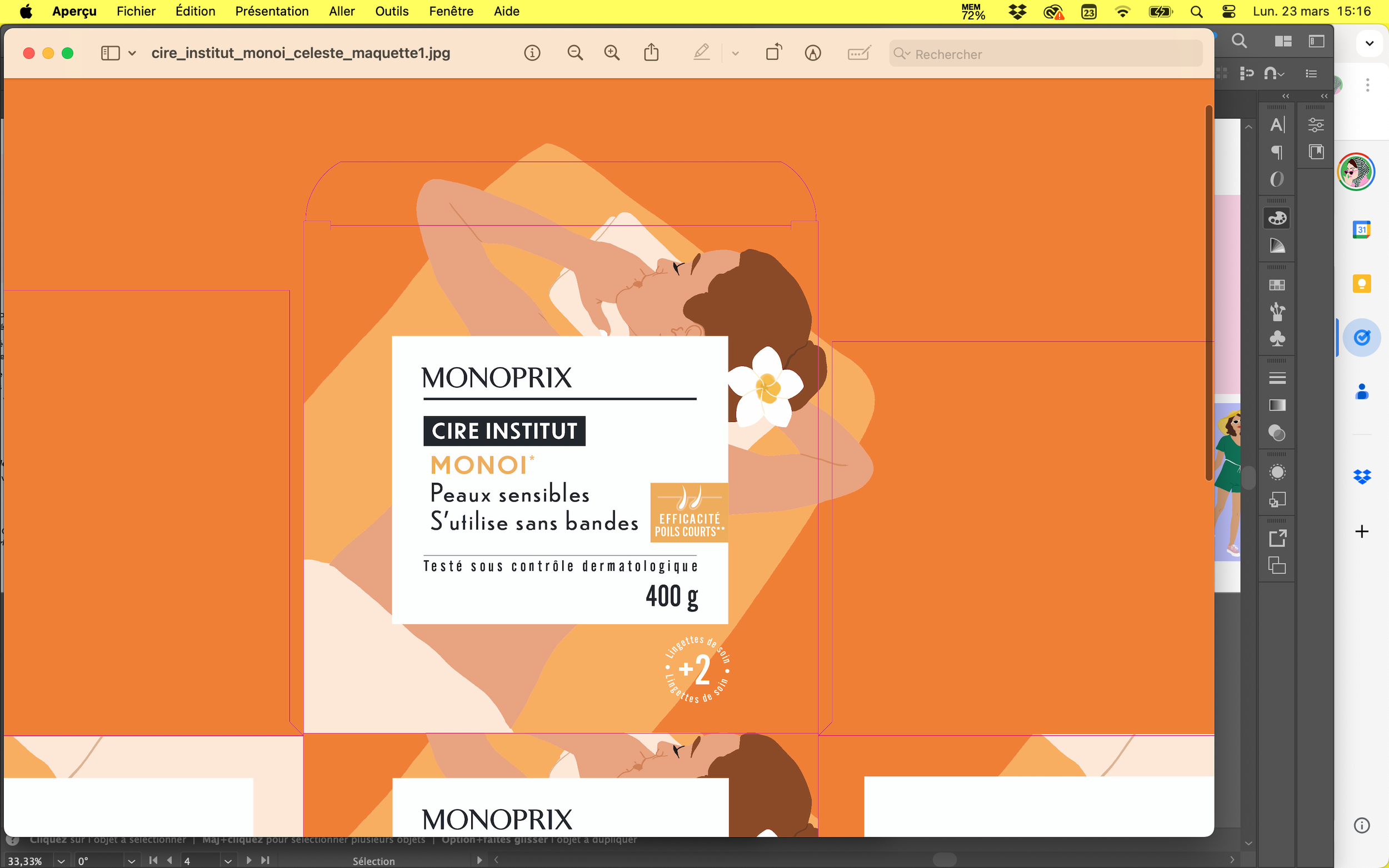Show the annotation markup toolbar
This screenshot has height=868, width=1389.
(812, 53)
